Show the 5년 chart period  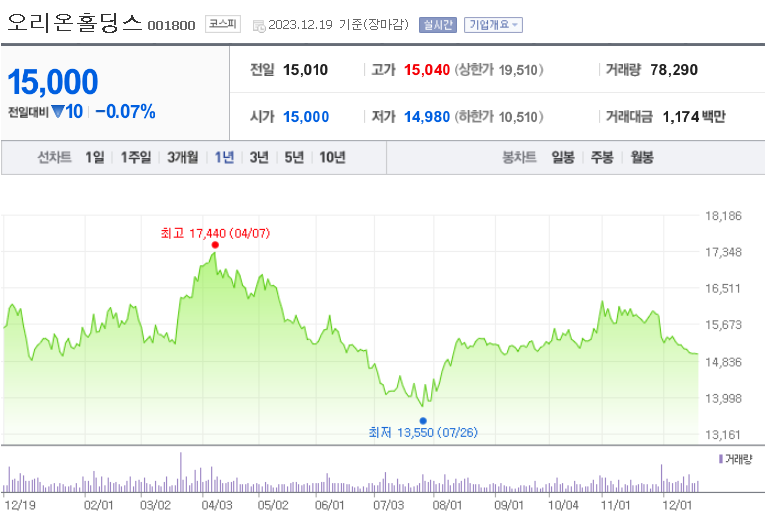(x=294, y=157)
